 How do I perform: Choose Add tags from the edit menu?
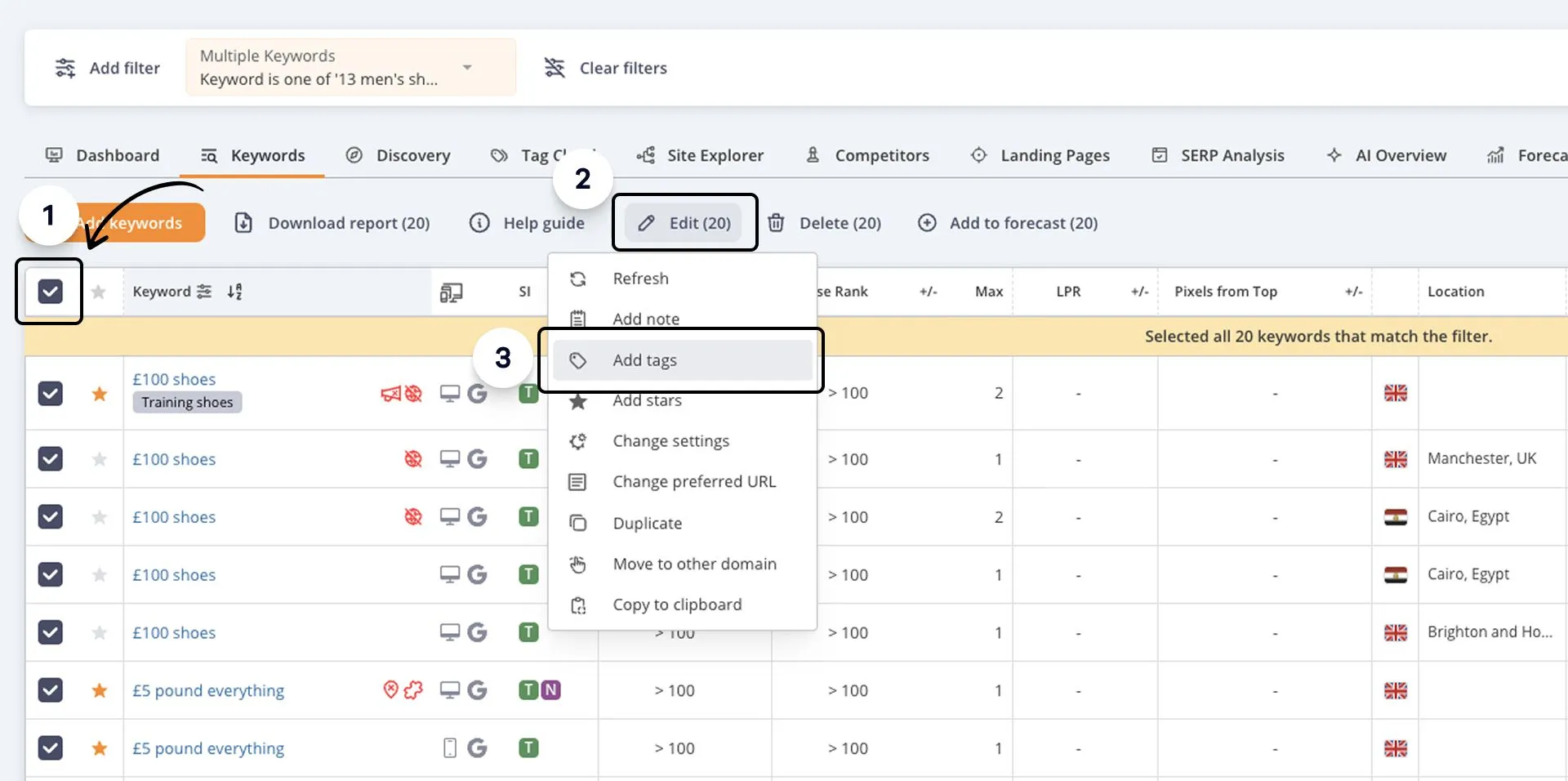pyautogui.click(x=644, y=360)
